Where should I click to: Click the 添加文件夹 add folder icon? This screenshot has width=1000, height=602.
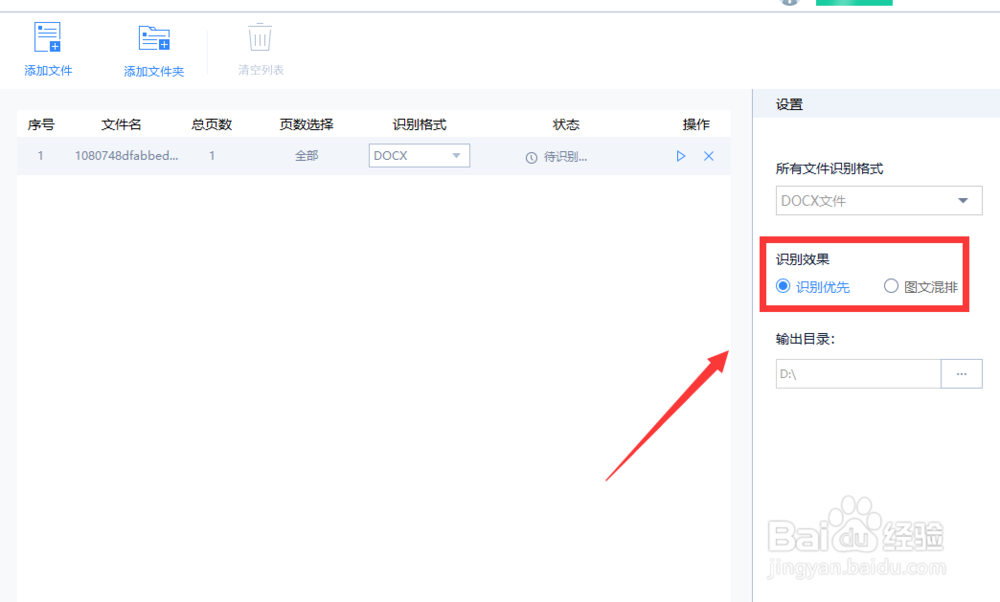pyautogui.click(x=155, y=38)
